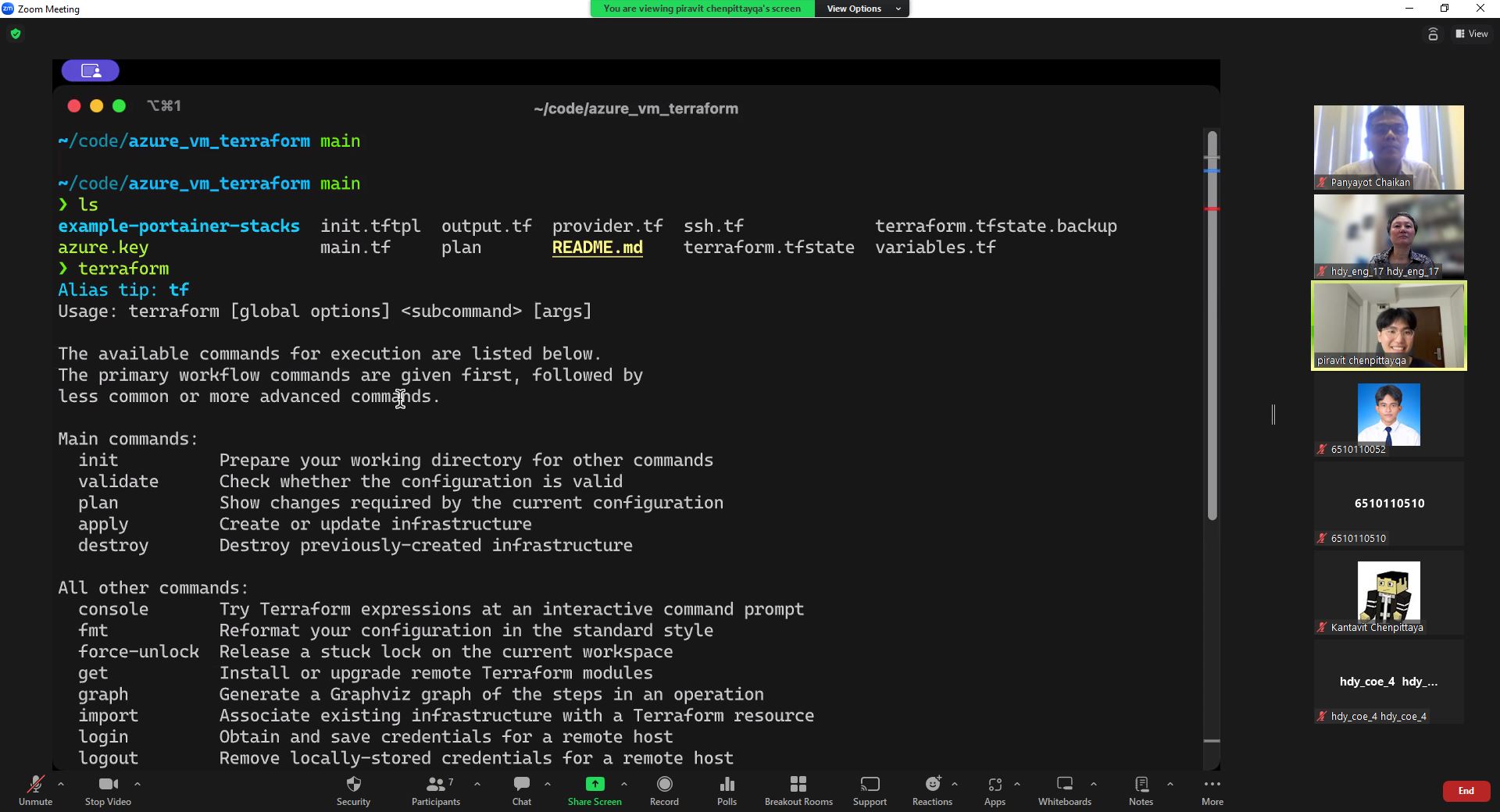Expand audio options arrow beside Unmute
This screenshot has width=1500, height=812.
61,783
